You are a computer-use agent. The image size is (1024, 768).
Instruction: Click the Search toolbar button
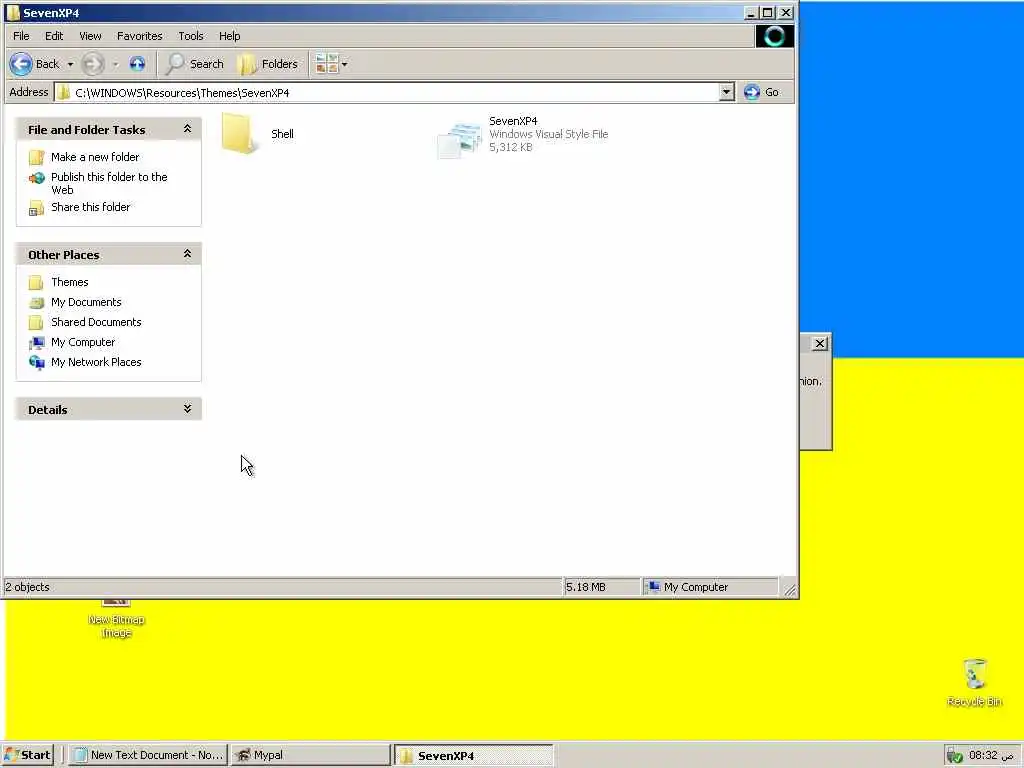coord(195,64)
